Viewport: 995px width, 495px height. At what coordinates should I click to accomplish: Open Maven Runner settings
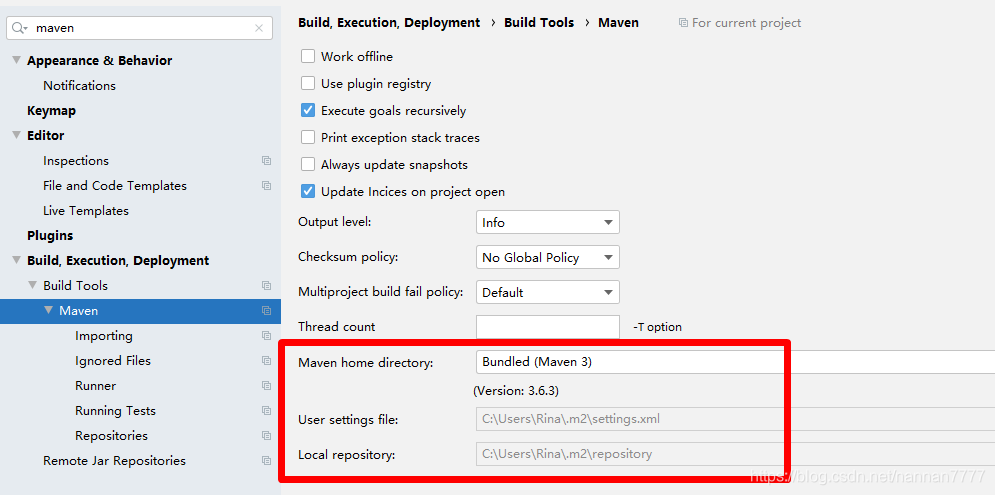coord(95,386)
